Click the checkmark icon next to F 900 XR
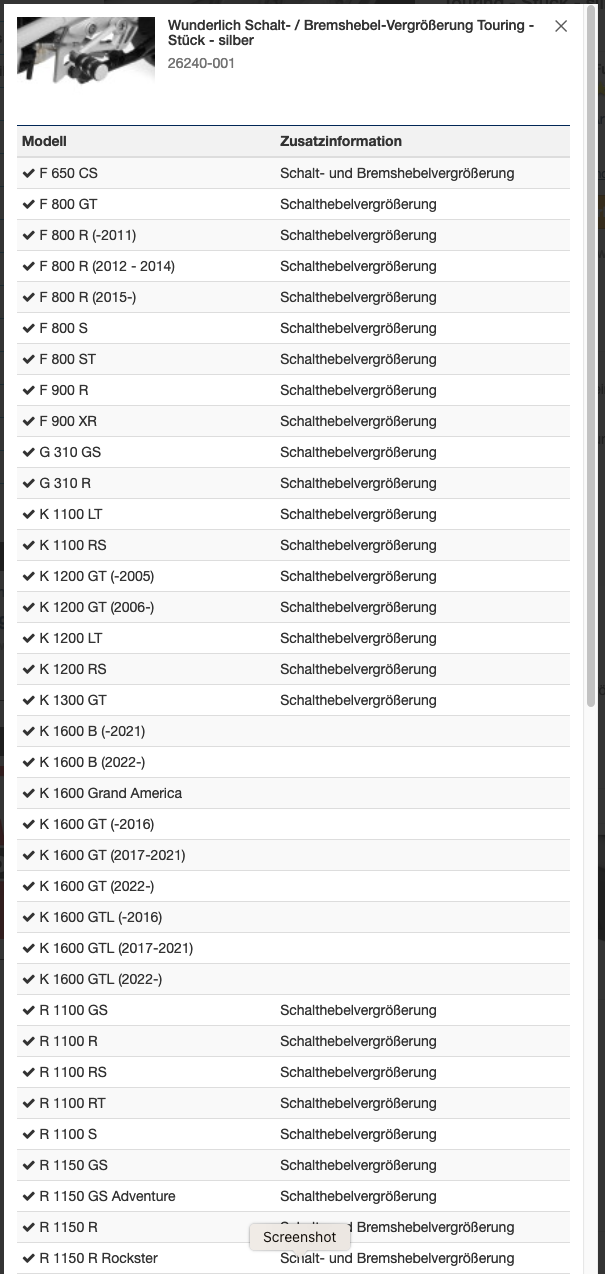This screenshot has height=1274, width=605. pos(28,421)
